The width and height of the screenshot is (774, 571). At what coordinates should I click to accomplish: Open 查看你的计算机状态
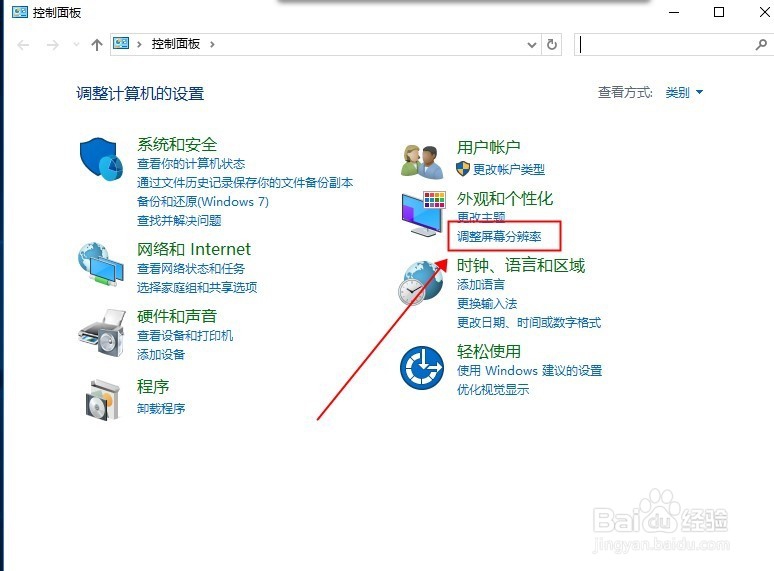[x=191, y=163]
